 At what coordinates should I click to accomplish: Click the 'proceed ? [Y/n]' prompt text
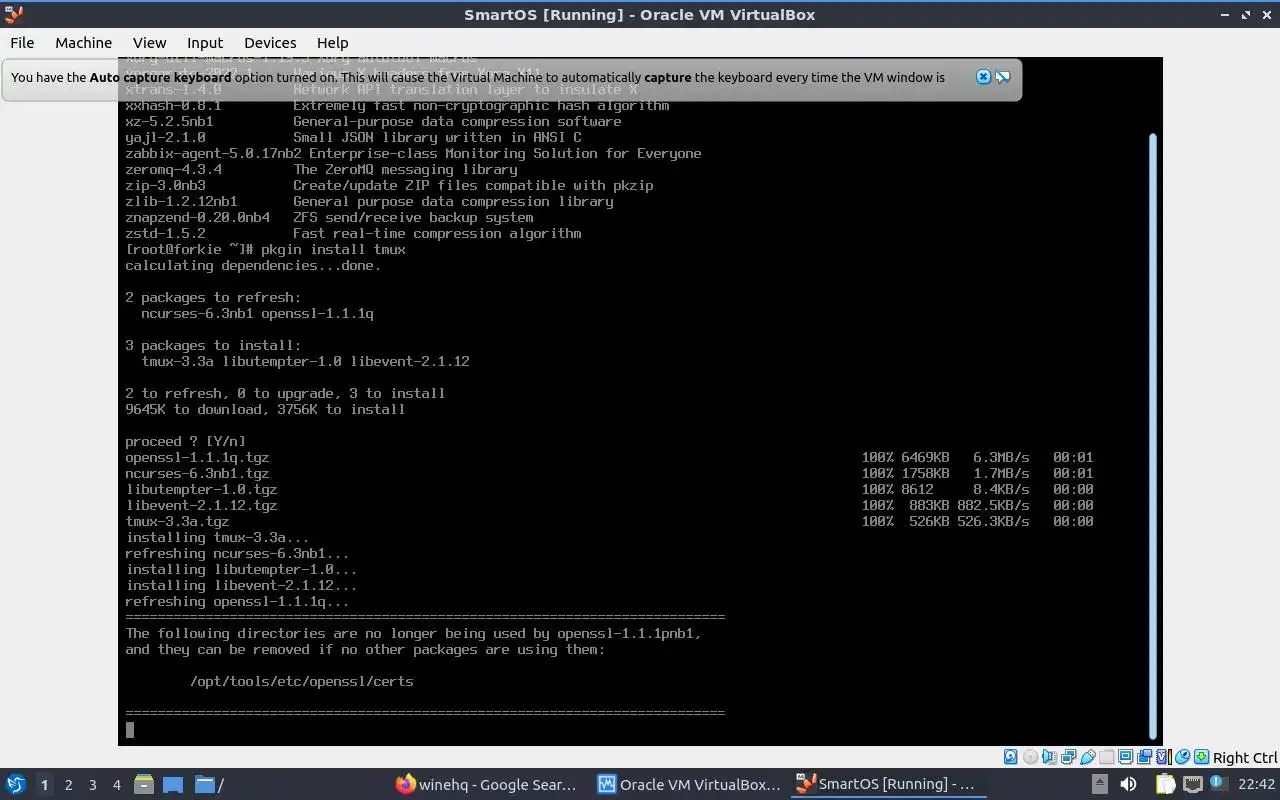185,441
